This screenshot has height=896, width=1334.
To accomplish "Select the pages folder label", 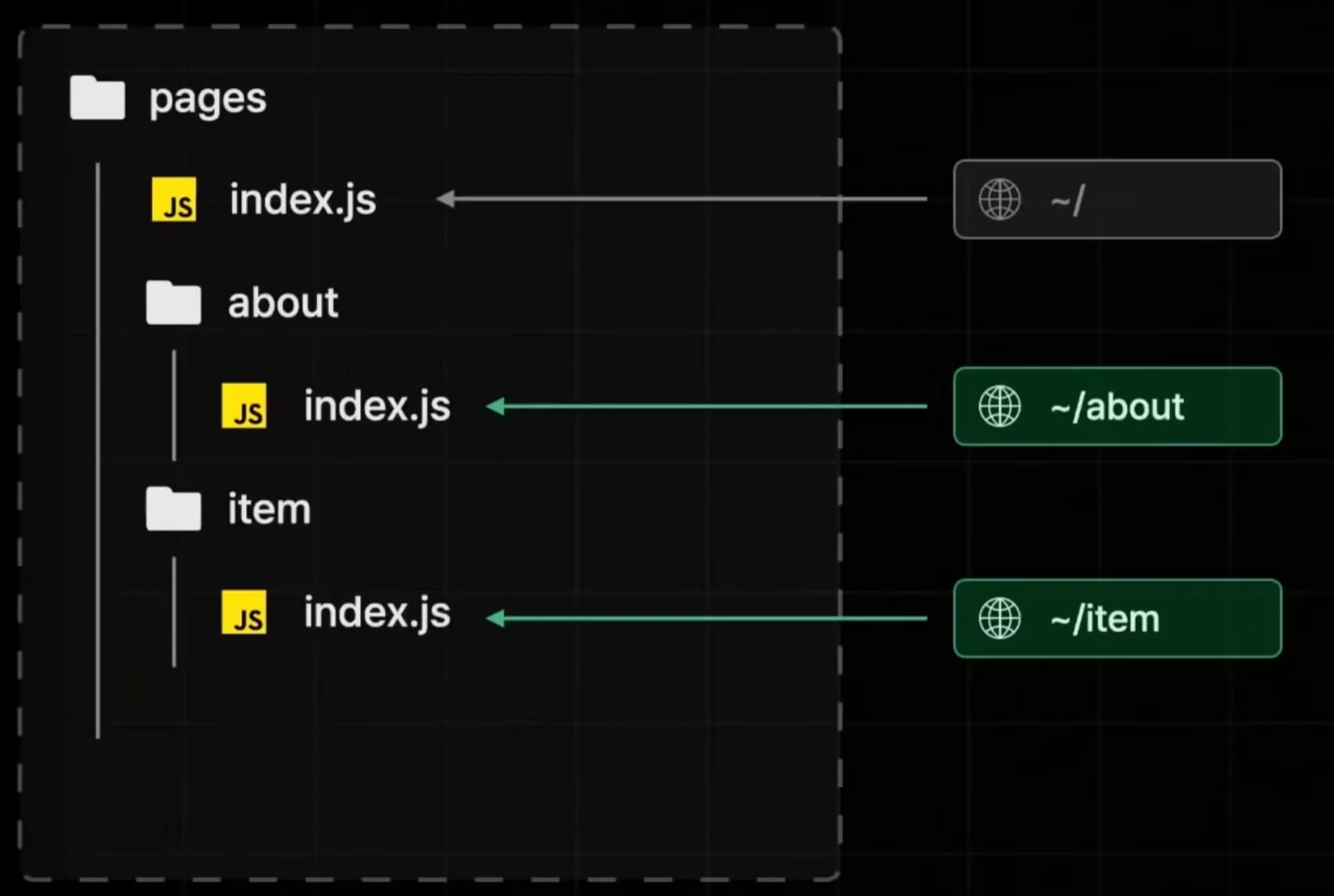I will click(x=208, y=100).
